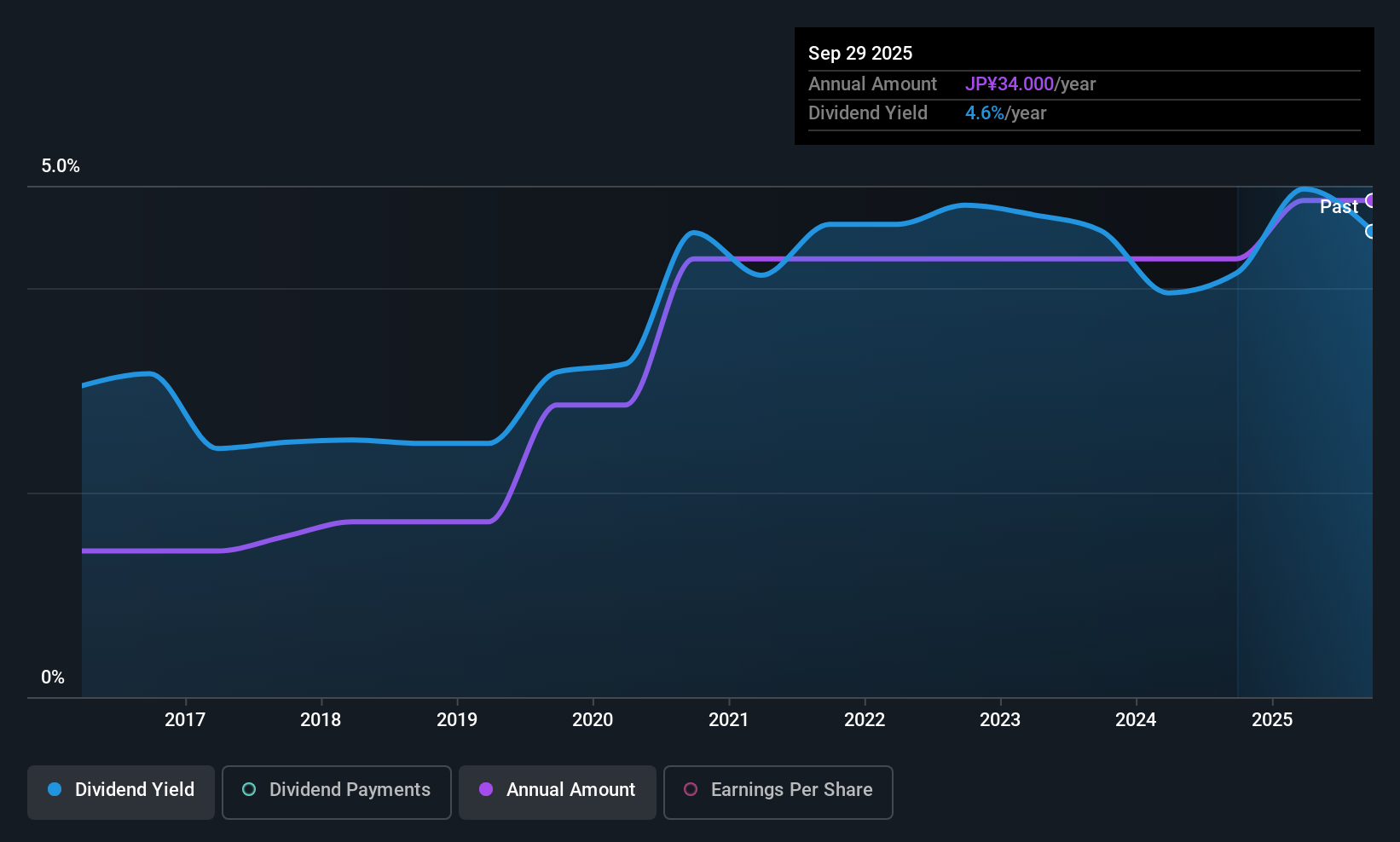Click the 5.0% y-axis label
This screenshot has height=842, width=1400.
point(61,166)
